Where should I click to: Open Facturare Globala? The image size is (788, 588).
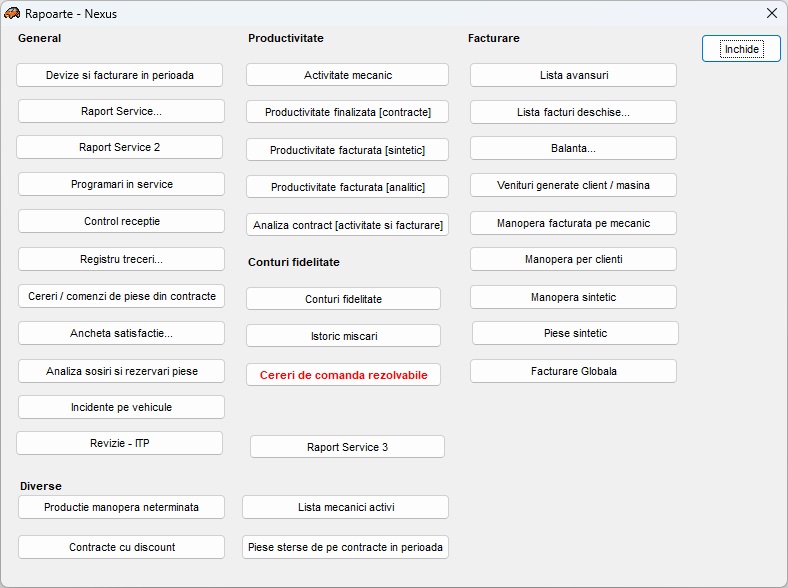click(x=574, y=371)
